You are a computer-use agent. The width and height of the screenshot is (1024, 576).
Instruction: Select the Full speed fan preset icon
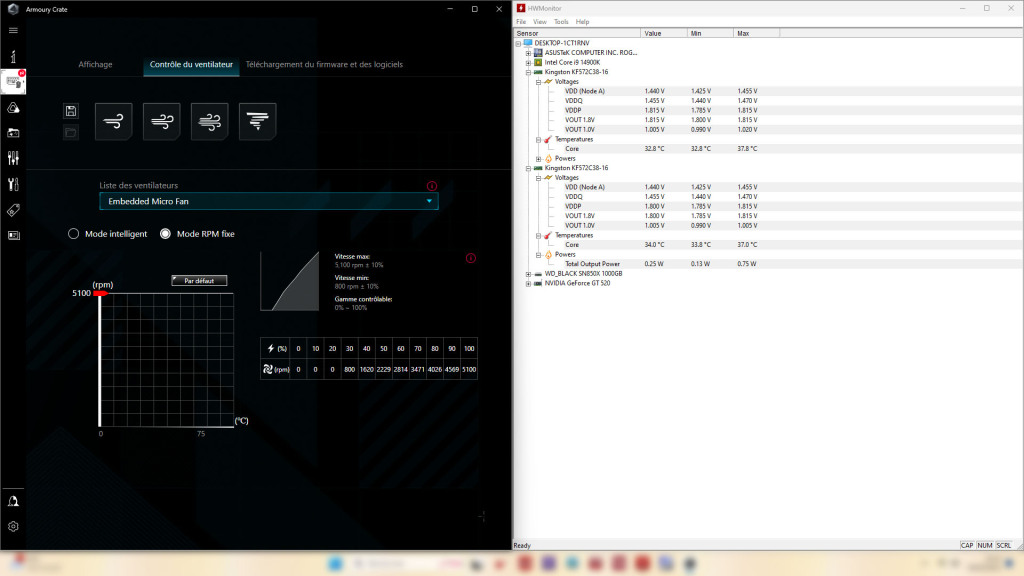pyautogui.click(x=257, y=120)
